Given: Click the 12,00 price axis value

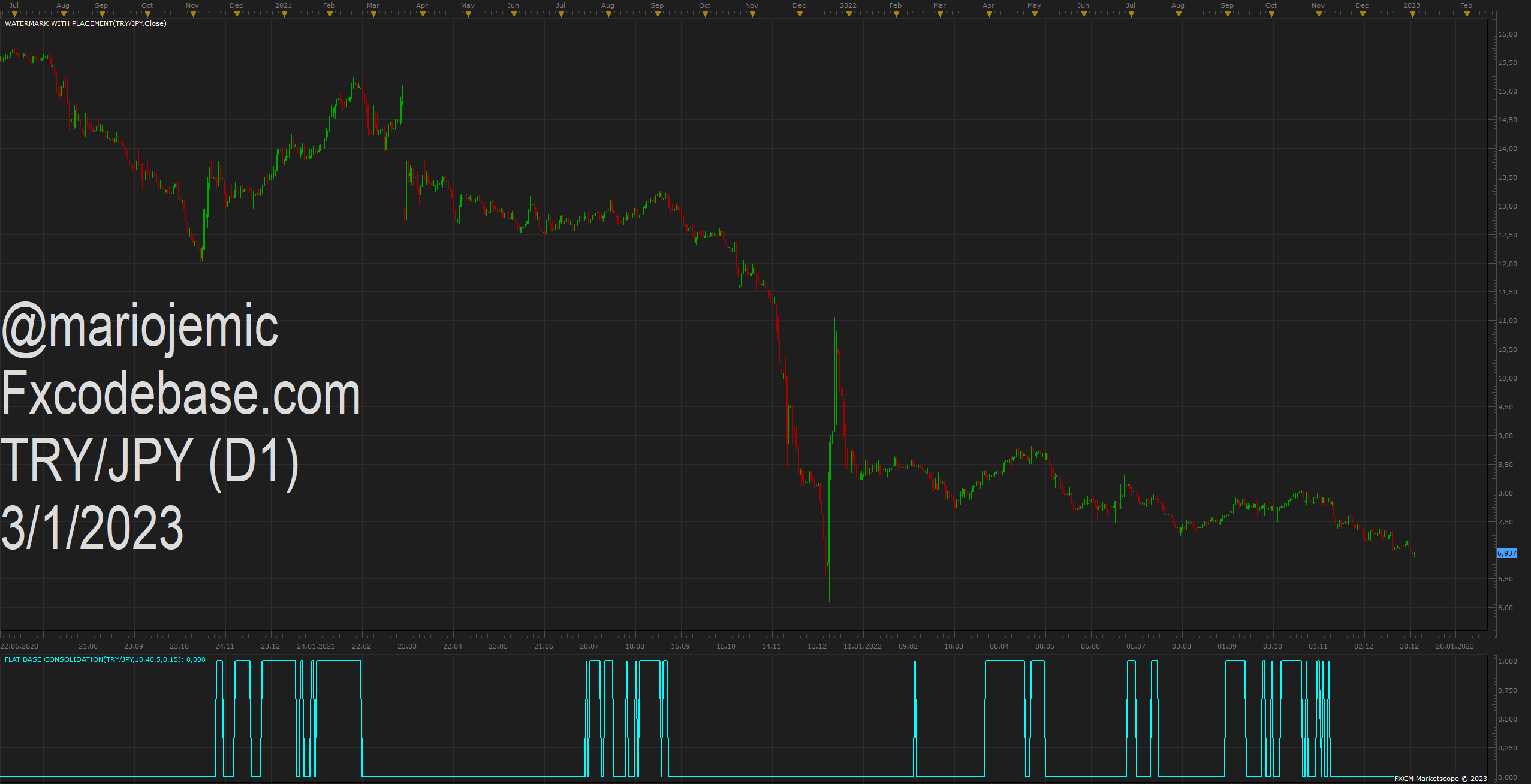Looking at the screenshot, I should tap(1508, 264).
